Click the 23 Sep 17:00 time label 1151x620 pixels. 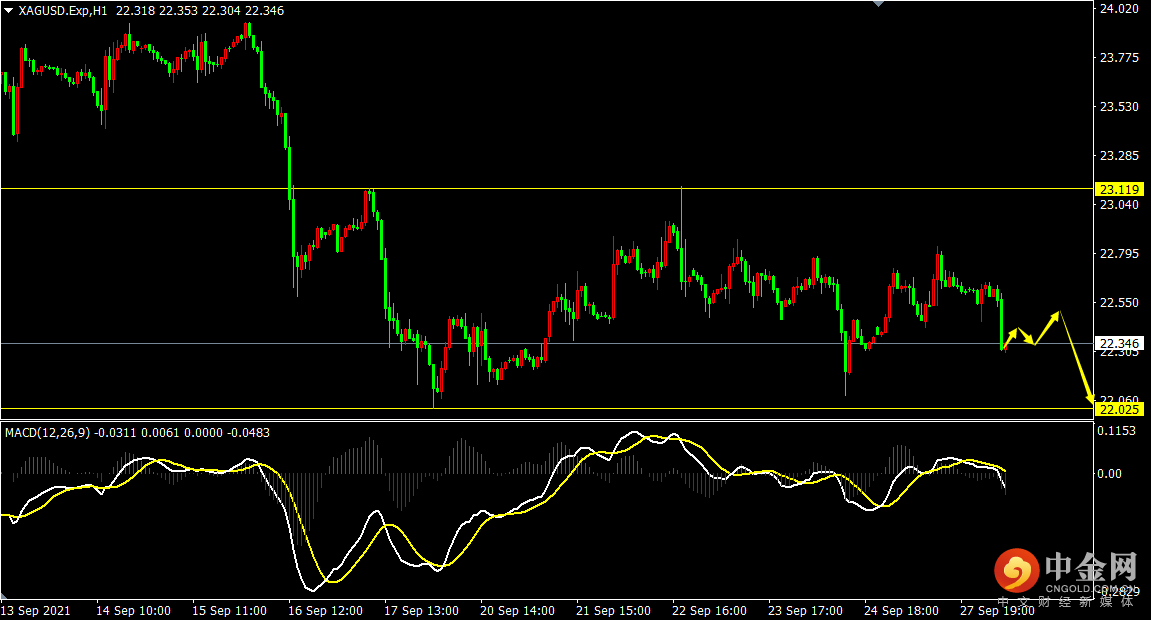805,610
